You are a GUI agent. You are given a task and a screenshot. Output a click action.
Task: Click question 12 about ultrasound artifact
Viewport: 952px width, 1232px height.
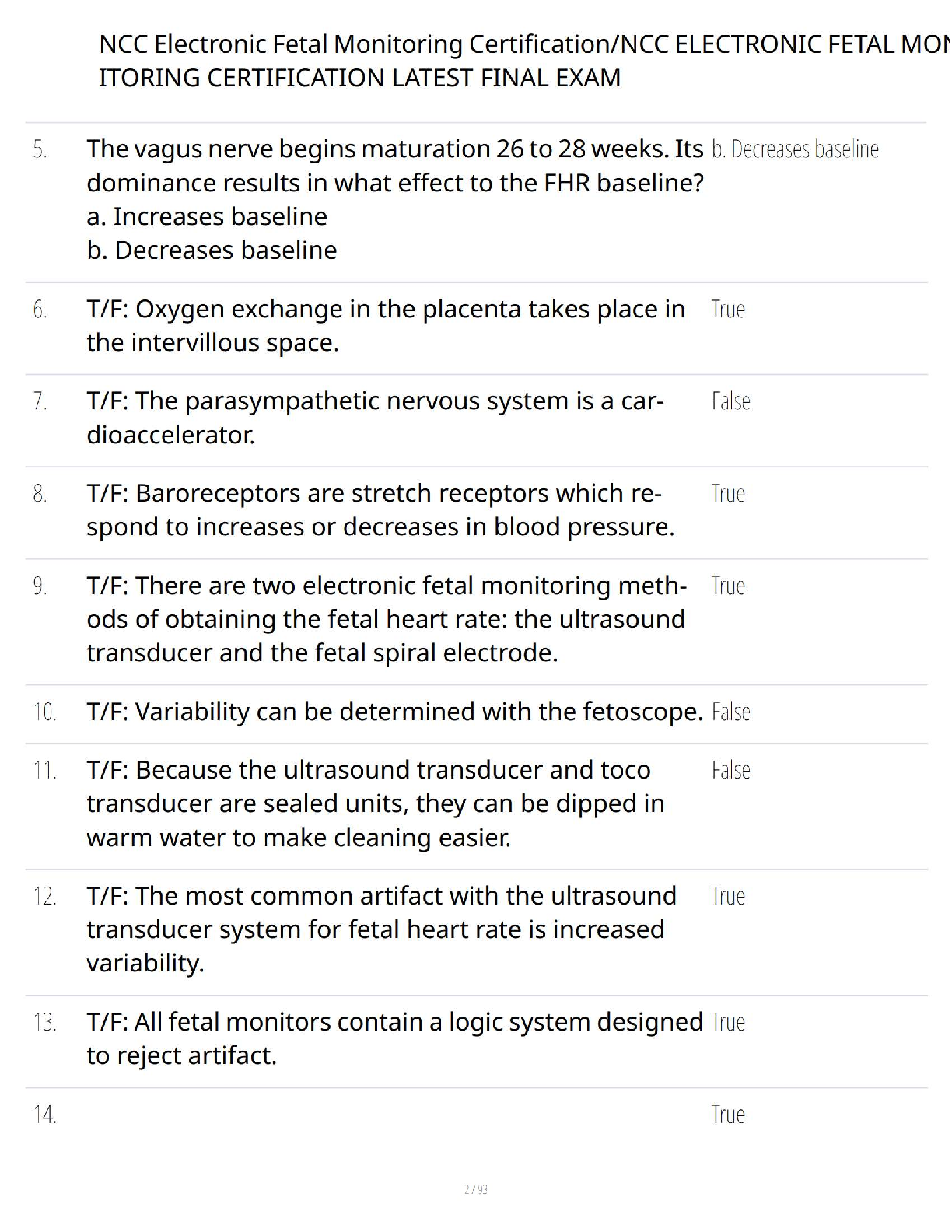pyautogui.click(x=380, y=929)
